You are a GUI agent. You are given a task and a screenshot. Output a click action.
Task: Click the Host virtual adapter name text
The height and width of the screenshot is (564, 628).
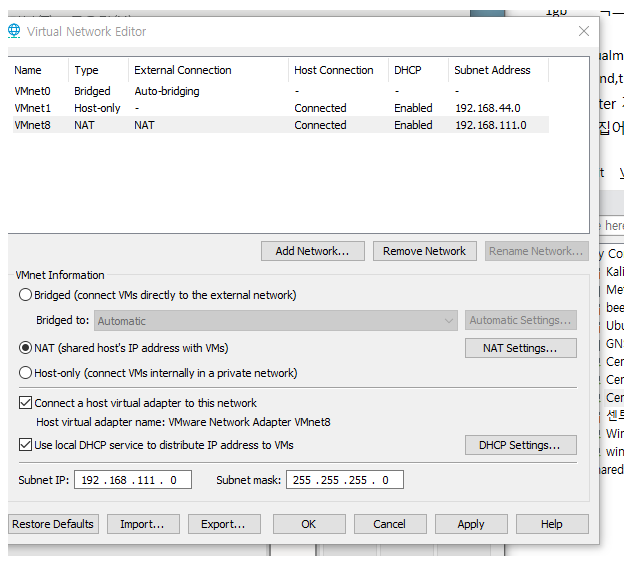click(183, 422)
